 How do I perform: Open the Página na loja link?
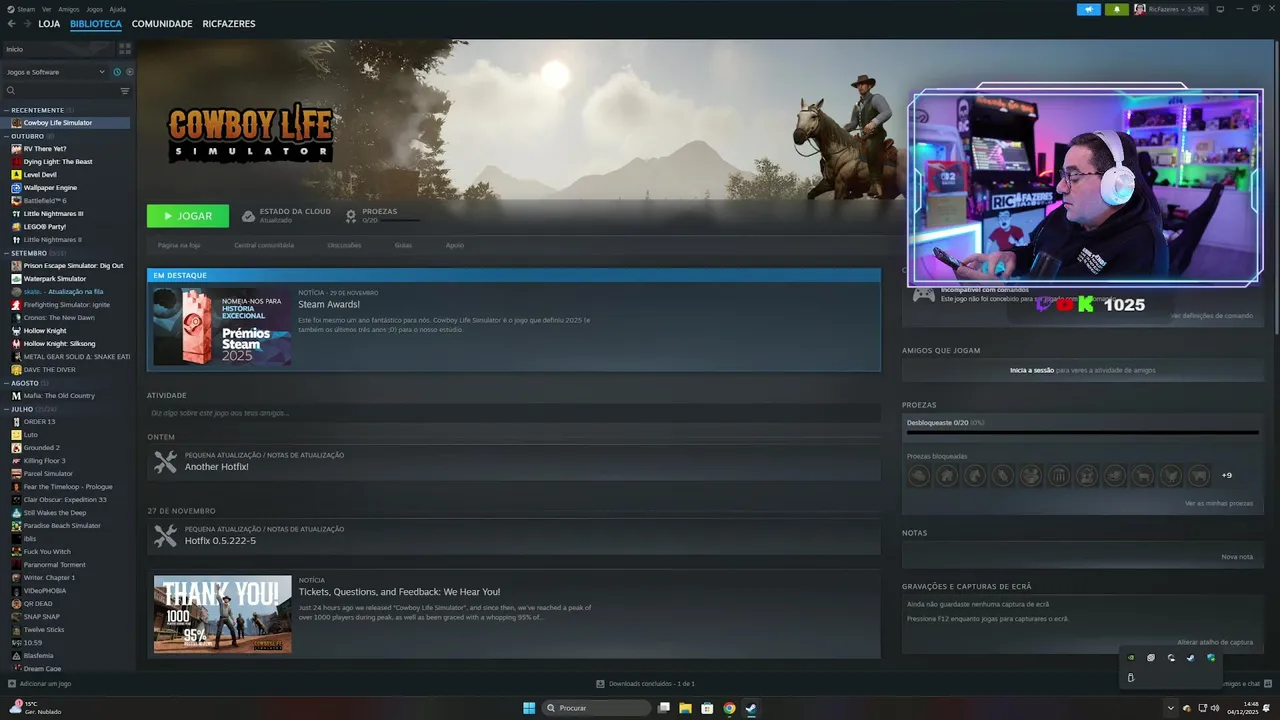tap(179, 245)
